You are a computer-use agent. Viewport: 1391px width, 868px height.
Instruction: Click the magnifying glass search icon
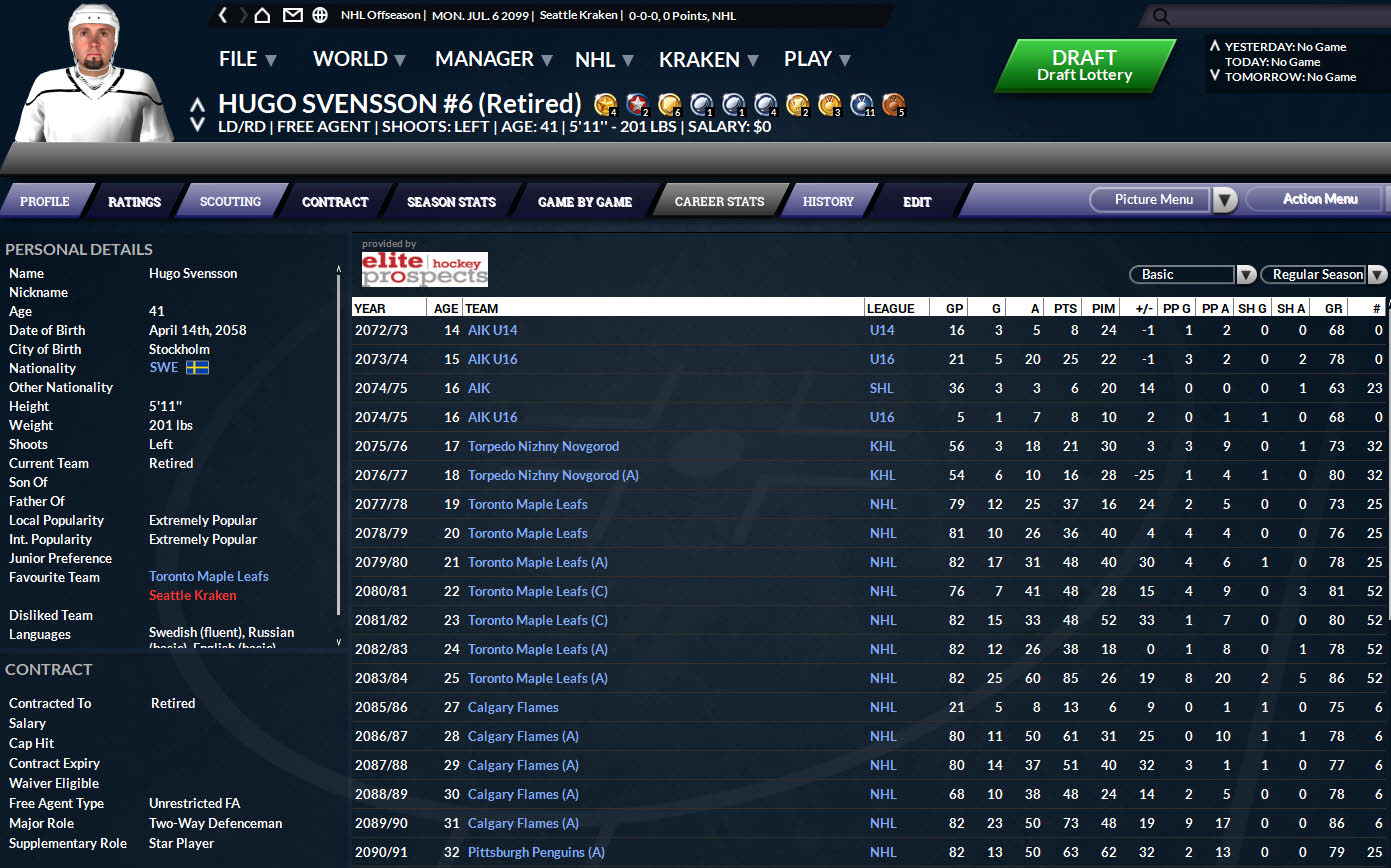tap(1161, 16)
